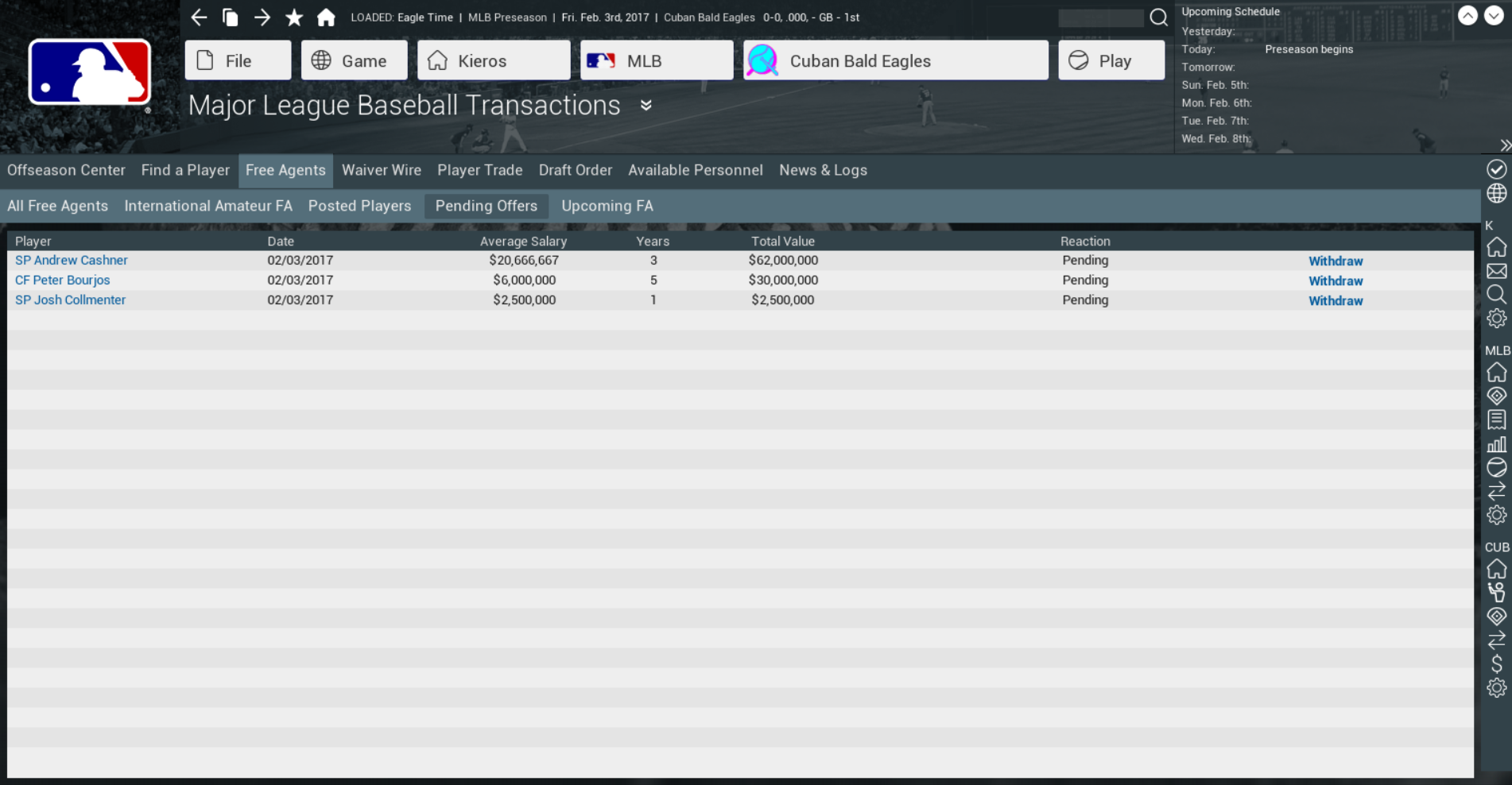Open the News & Logs tab
The height and width of the screenshot is (785, 1512).
823,170
